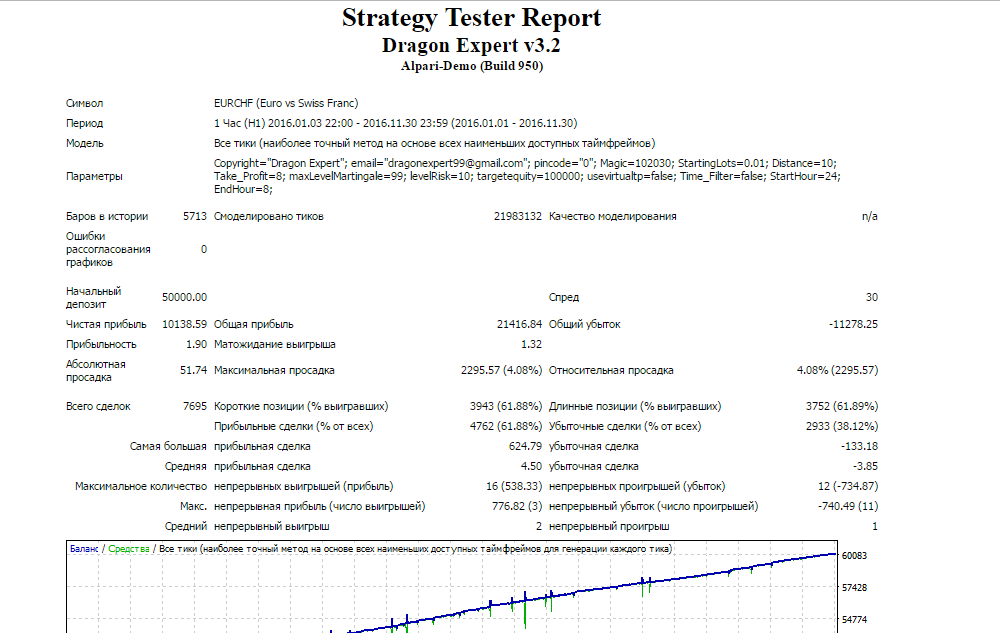Click the 'Параметры' row label
The image size is (1000, 633).
coord(94,177)
